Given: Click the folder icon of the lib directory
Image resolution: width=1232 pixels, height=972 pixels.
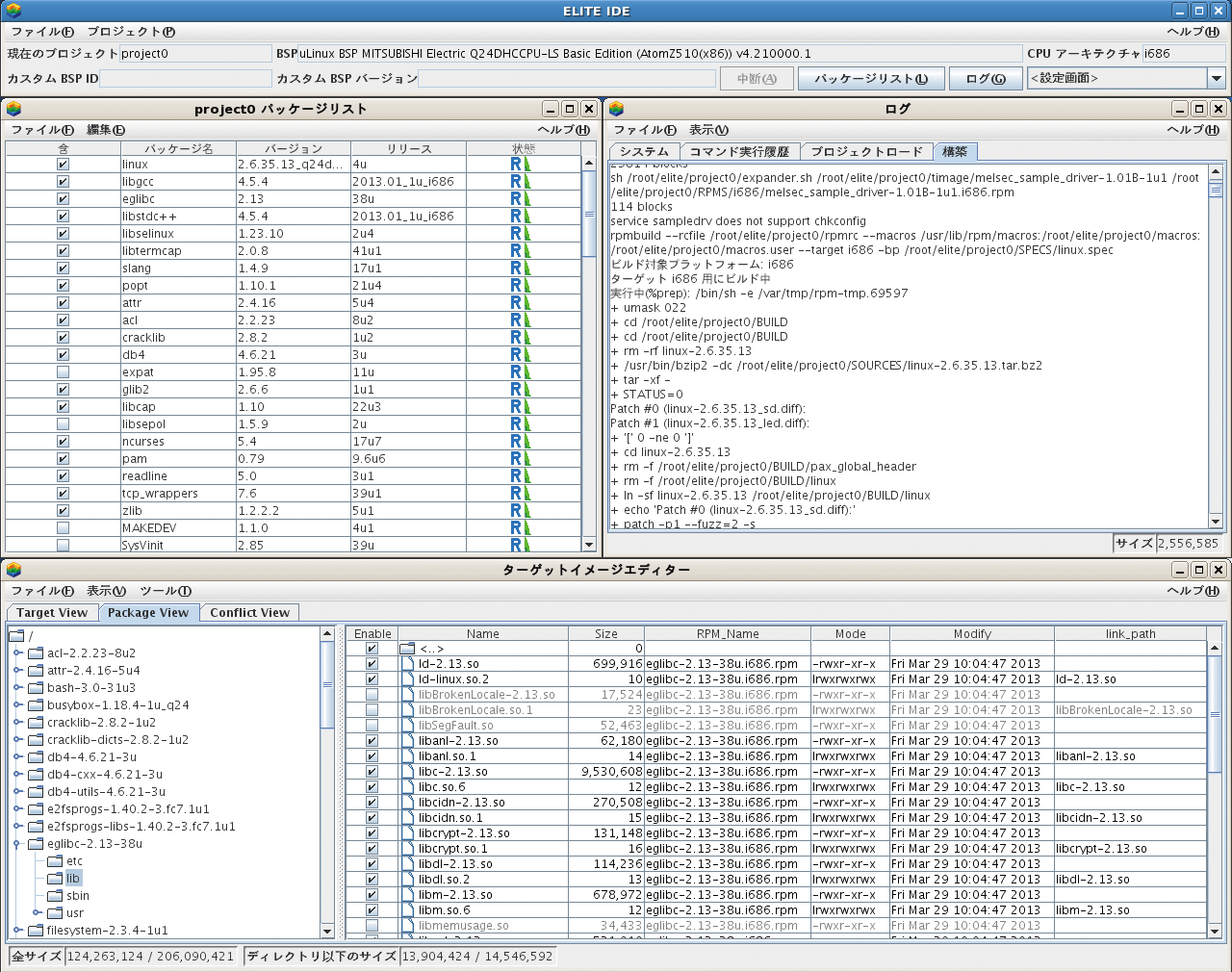Looking at the screenshot, I should [55, 879].
